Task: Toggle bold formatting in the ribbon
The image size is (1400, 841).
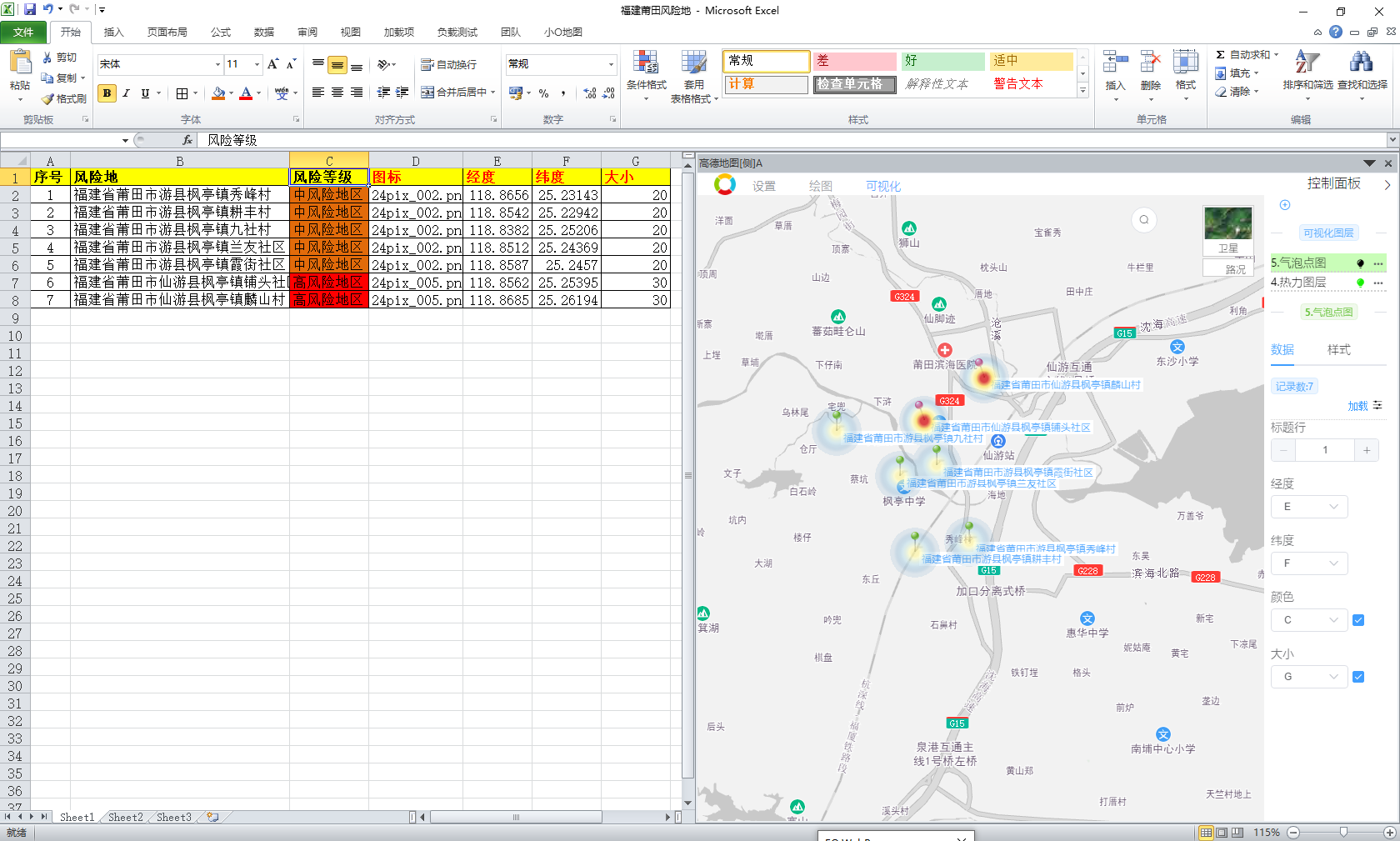Action: (x=107, y=93)
